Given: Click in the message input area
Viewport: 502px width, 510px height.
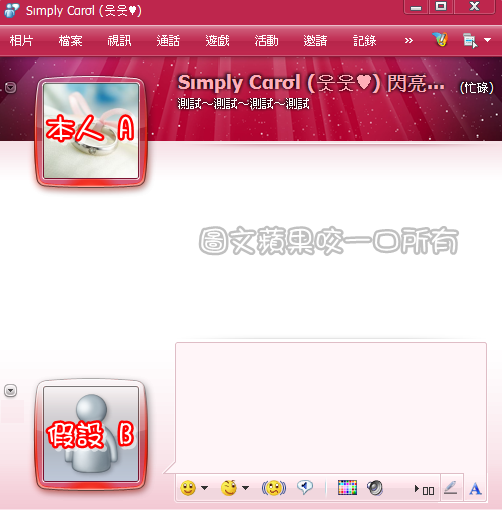Looking at the screenshot, I should [331, 407].
